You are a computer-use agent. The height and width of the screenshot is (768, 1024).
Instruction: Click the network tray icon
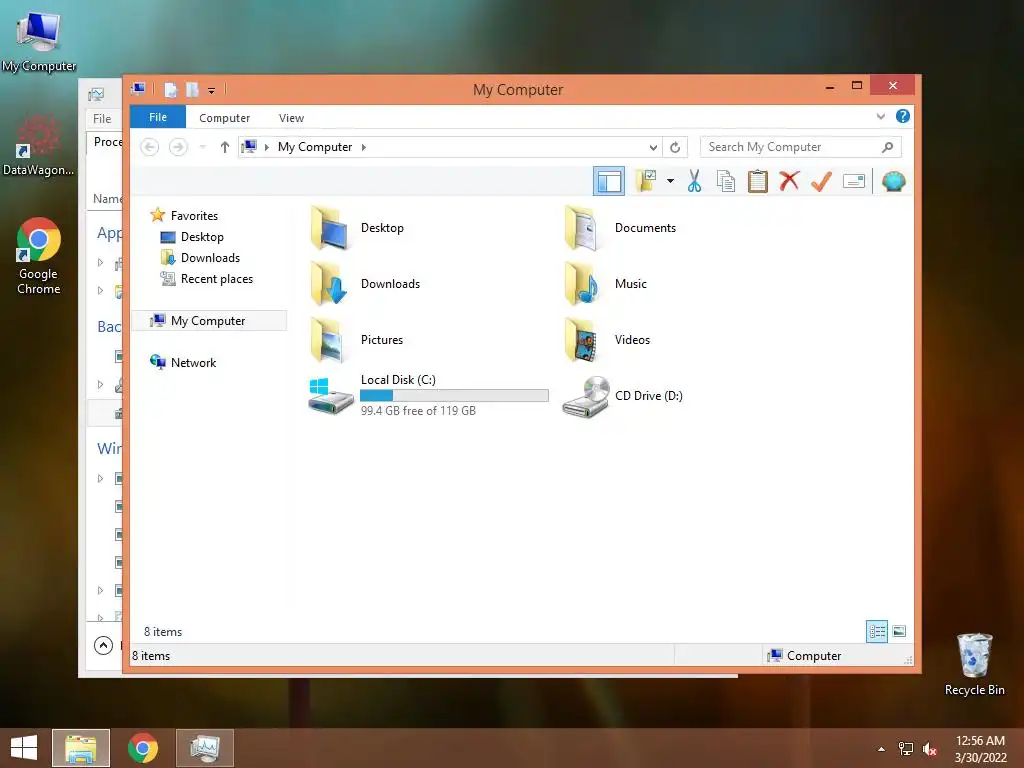pyautogui.click(x=905, y=749)
